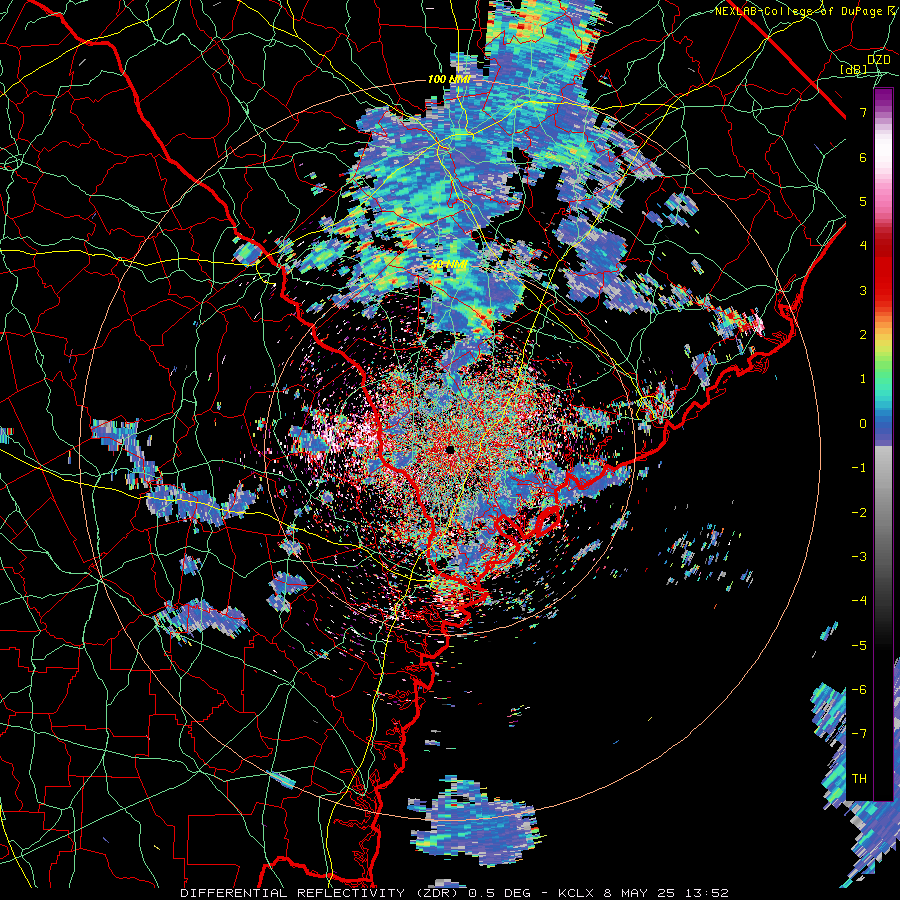Click the "-2" value on the color scale
900x900 pixels.
[859, 512]
